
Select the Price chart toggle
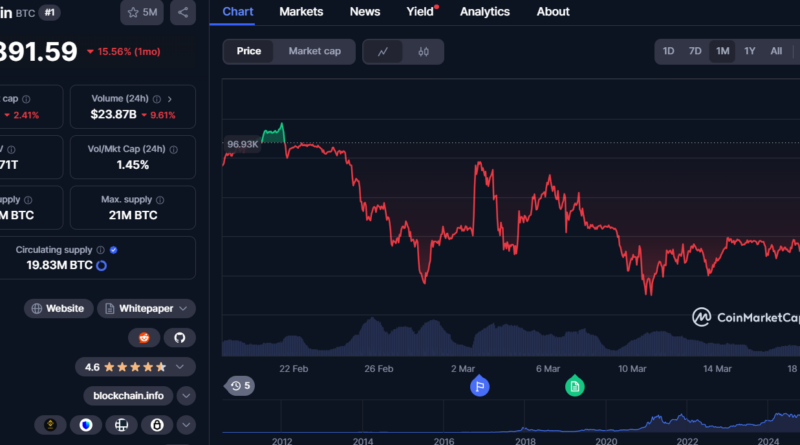tap(249, 51)
